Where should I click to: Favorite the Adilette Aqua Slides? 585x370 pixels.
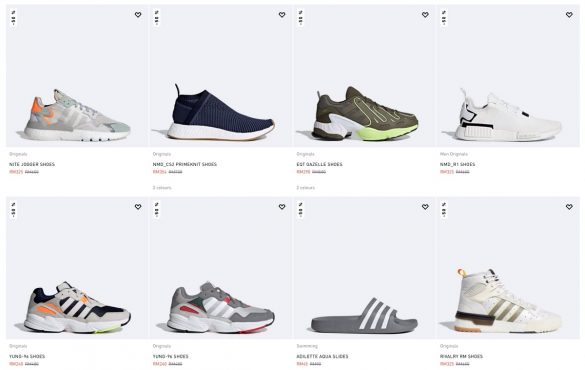(425, 207)
